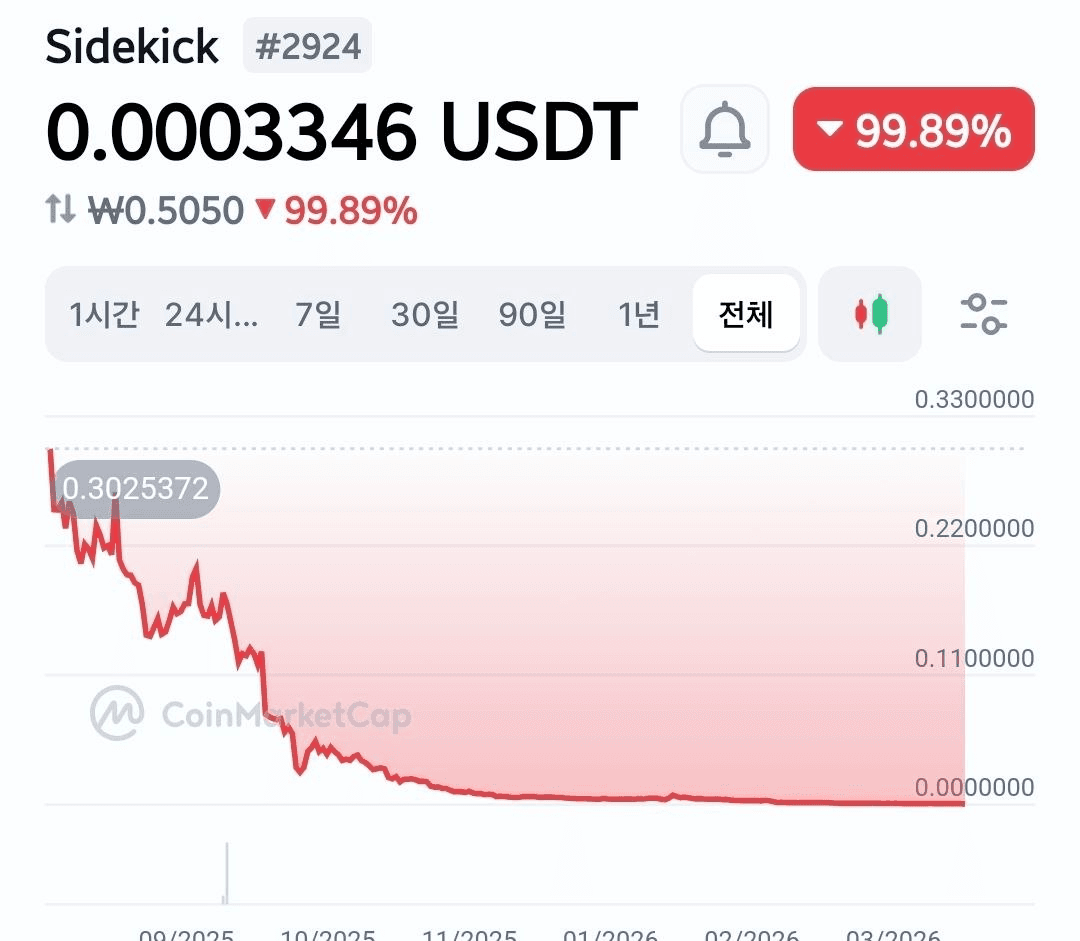Toggle the ₩0.5050 converted price

coord(167,211)
